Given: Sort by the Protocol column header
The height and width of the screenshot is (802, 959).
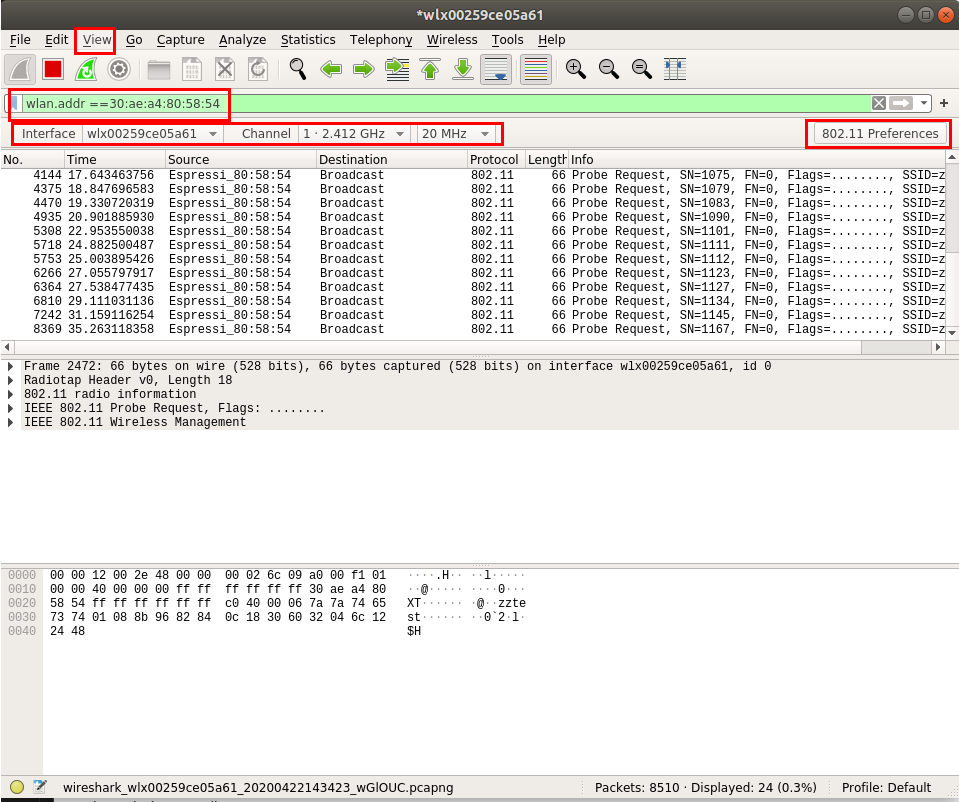Looking at the screenshot, I should (496, 160).
